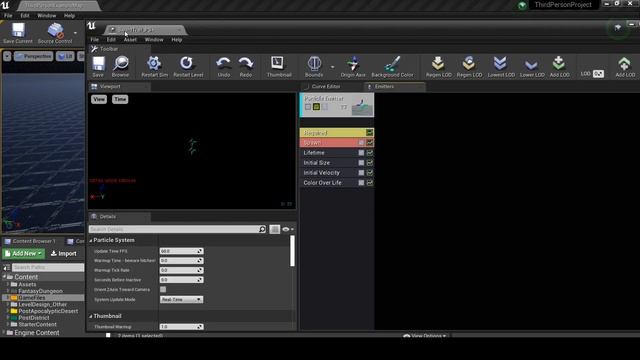Screen dimensions: 640x360
Task: Collapse the Thumbnail section
Action: pyautogui.click(x=91, y=316)
